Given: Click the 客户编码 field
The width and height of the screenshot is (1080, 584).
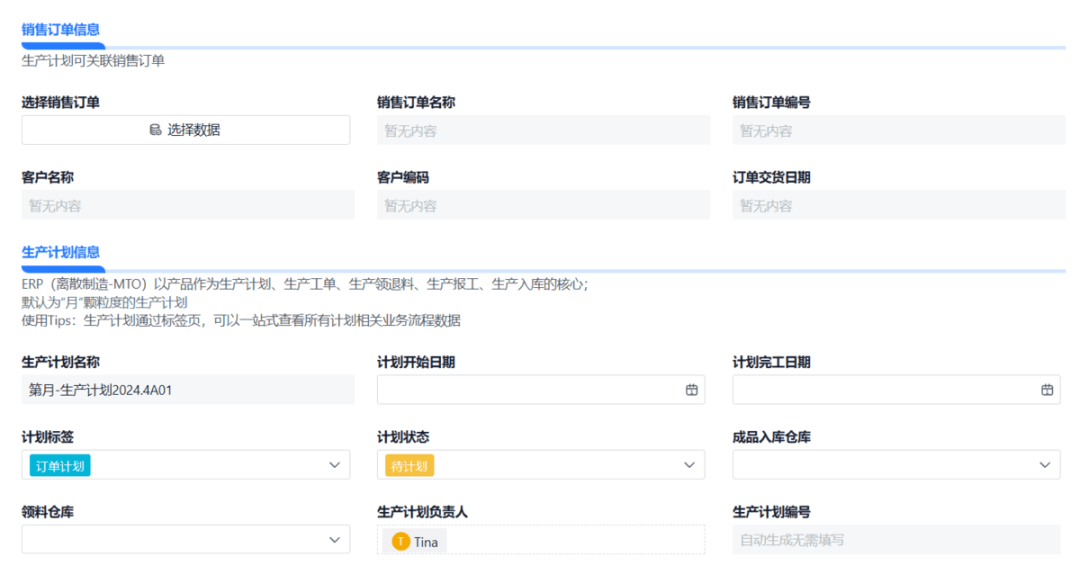Looking at the screenshot, I should pyautogui.click(x=543, y=205).
